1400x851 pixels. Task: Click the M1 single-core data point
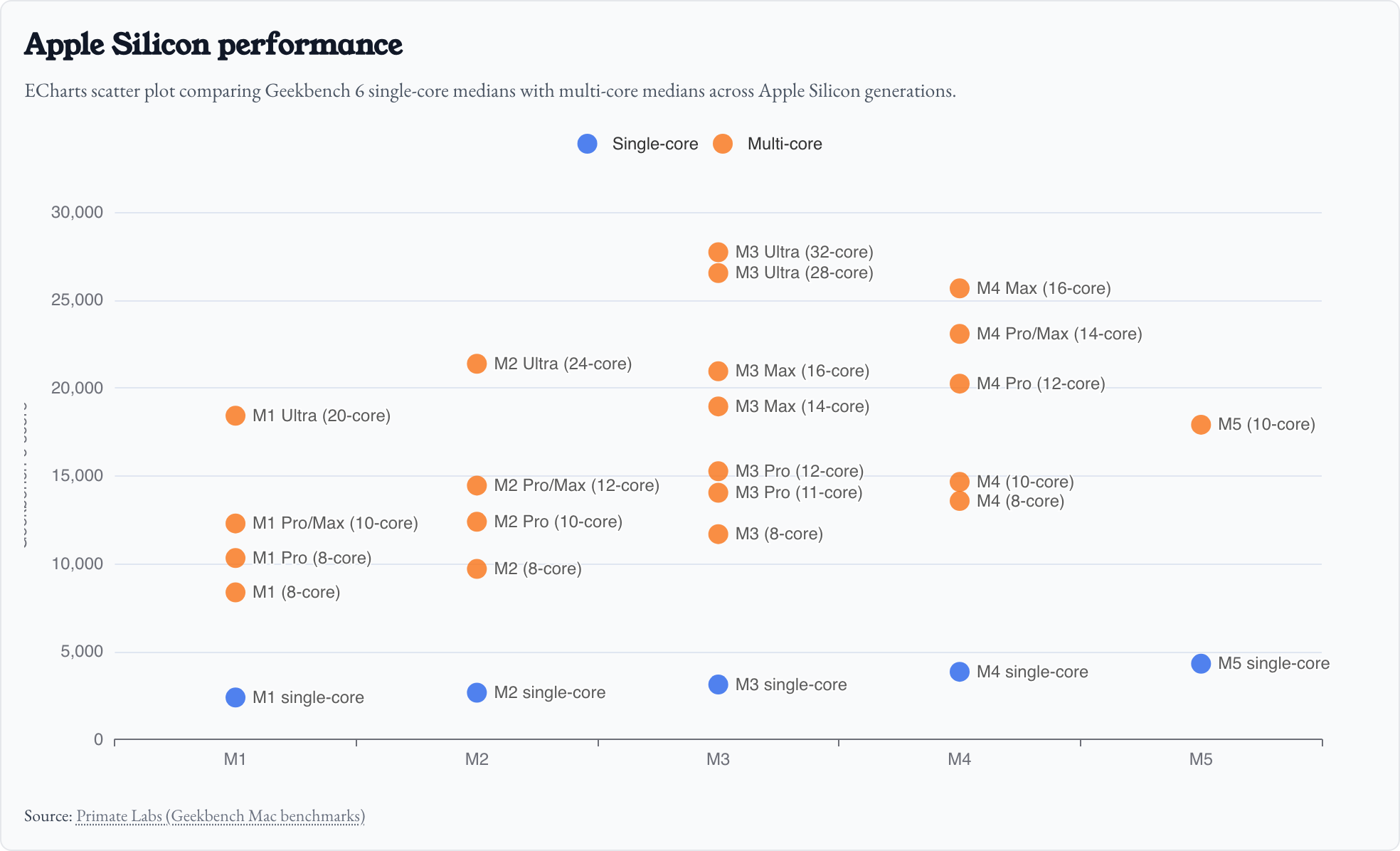coord(235,697)
